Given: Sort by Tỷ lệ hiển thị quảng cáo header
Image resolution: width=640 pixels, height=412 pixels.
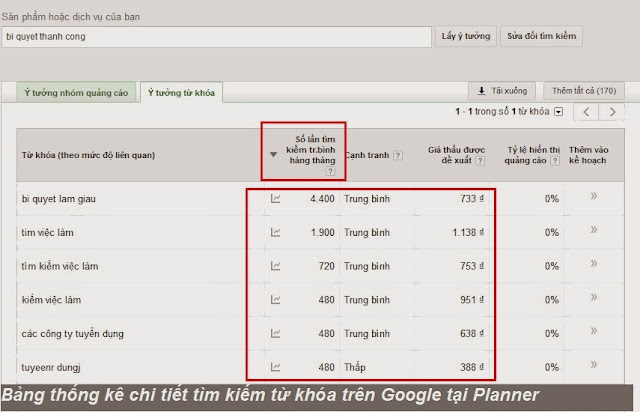Looking at the screenshot, I should point(532,155).
